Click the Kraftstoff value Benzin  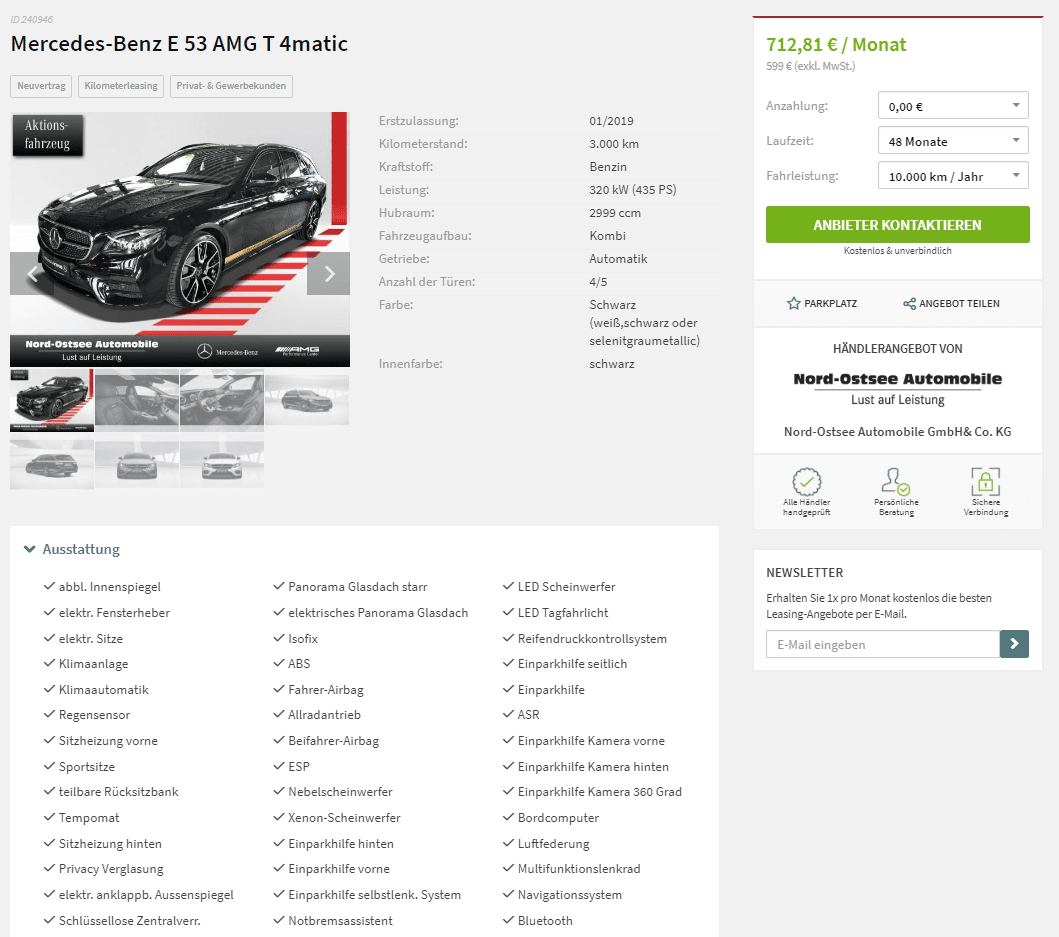click(x=608, y=167)
